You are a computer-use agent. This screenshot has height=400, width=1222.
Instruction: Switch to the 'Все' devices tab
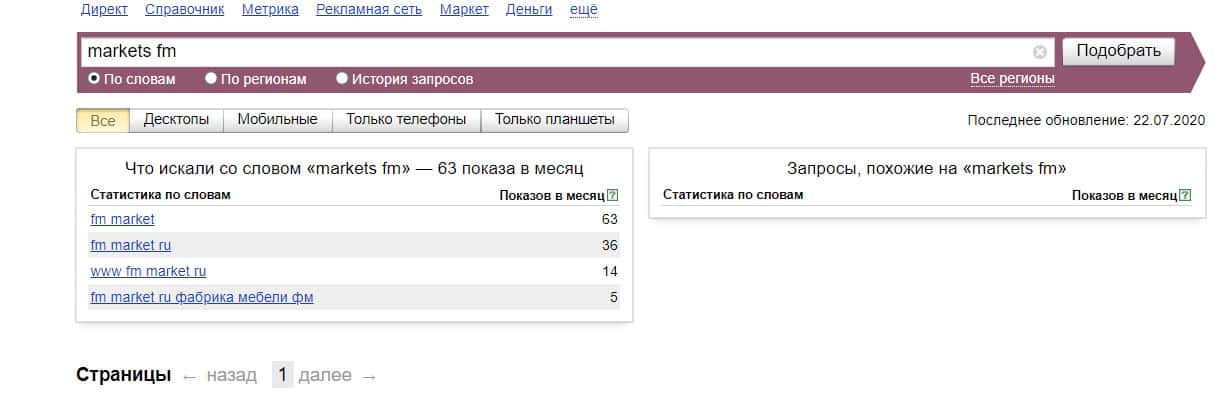click(x=103, y=120)
